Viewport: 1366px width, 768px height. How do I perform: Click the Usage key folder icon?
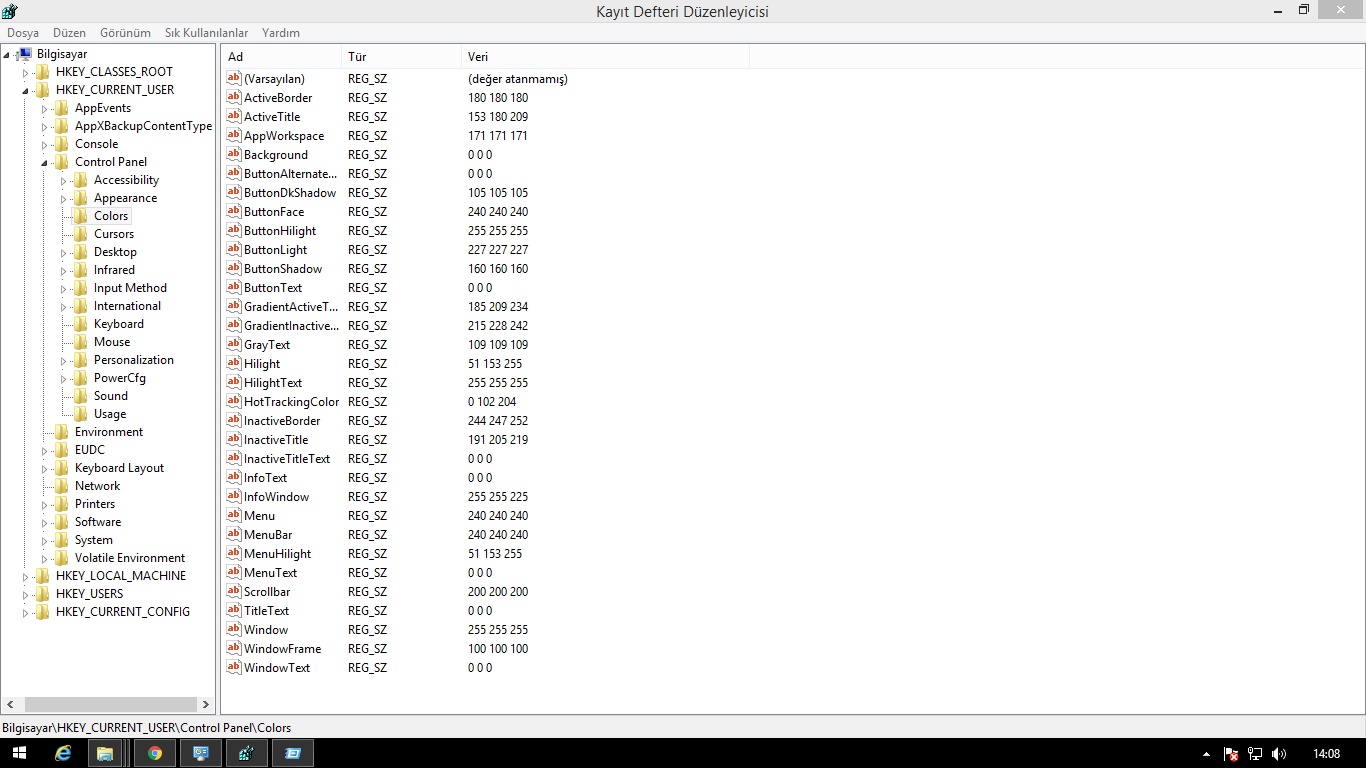tap(81, 414)
